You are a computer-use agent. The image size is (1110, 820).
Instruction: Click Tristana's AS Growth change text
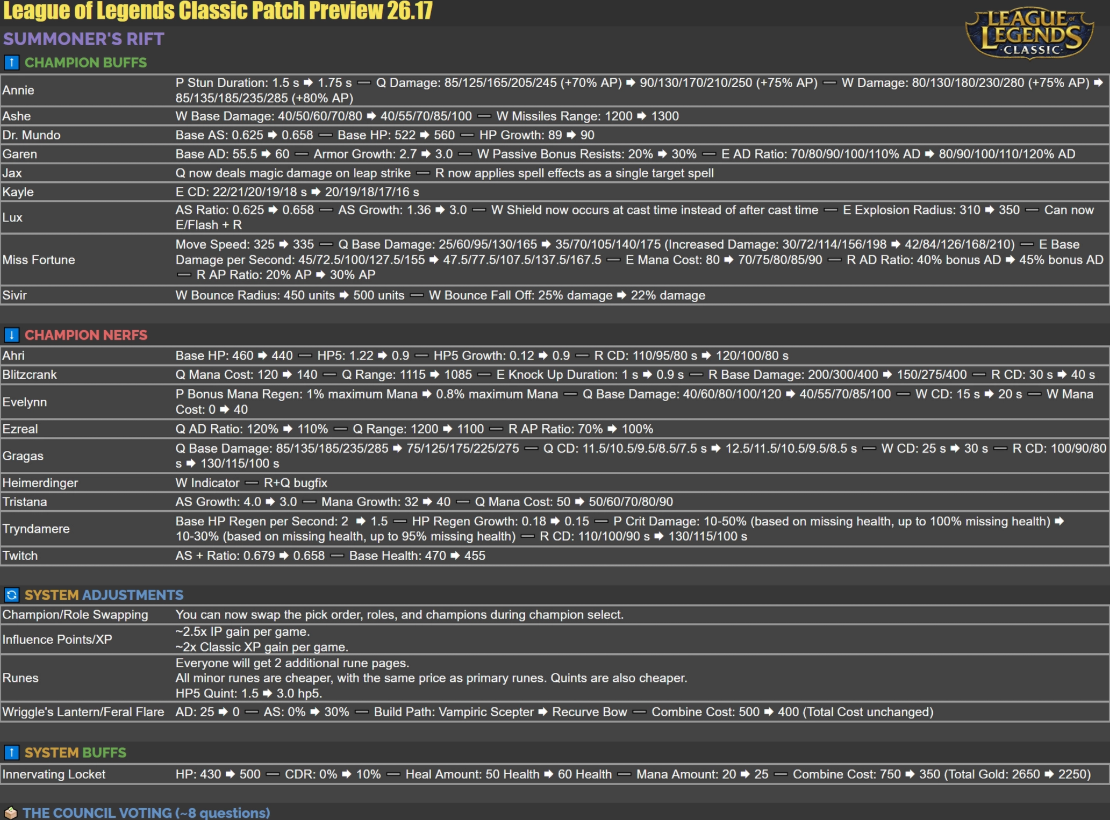(236, 502)
